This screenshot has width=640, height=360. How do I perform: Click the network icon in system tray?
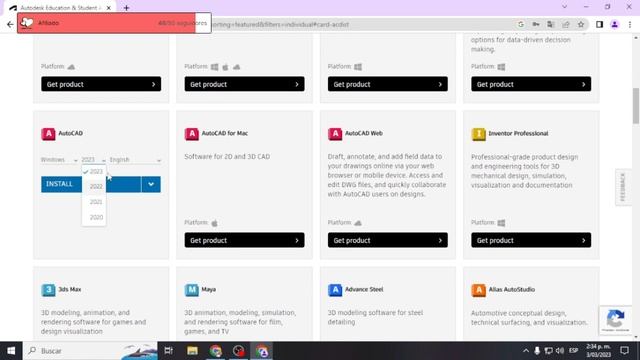pyautogui.click(x=549, y=351)
